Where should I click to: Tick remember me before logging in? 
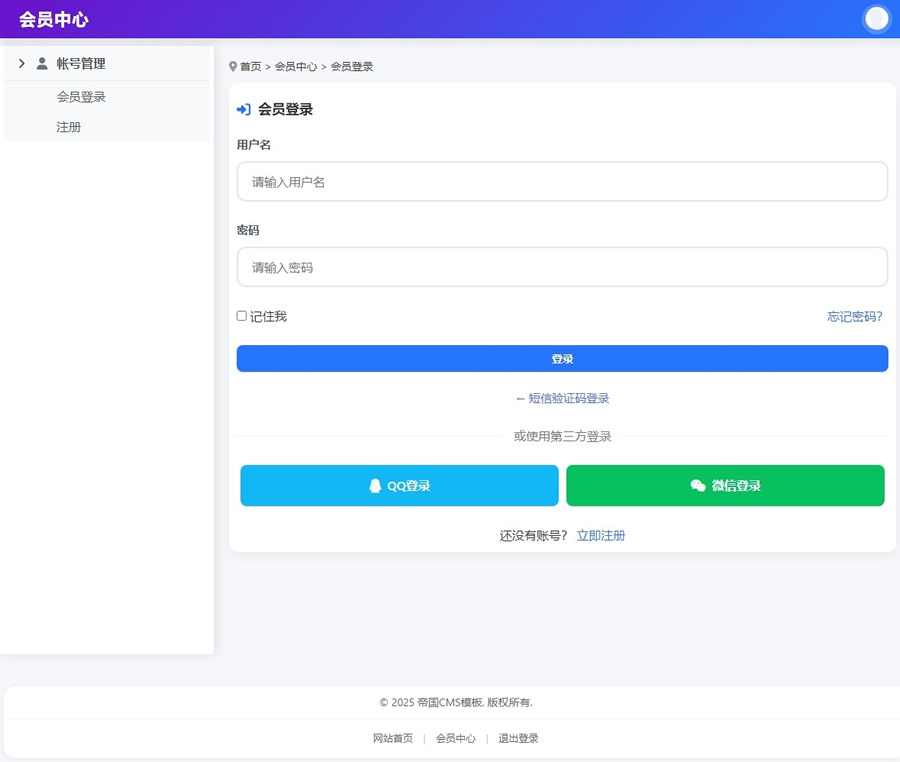tap(241, 315)
